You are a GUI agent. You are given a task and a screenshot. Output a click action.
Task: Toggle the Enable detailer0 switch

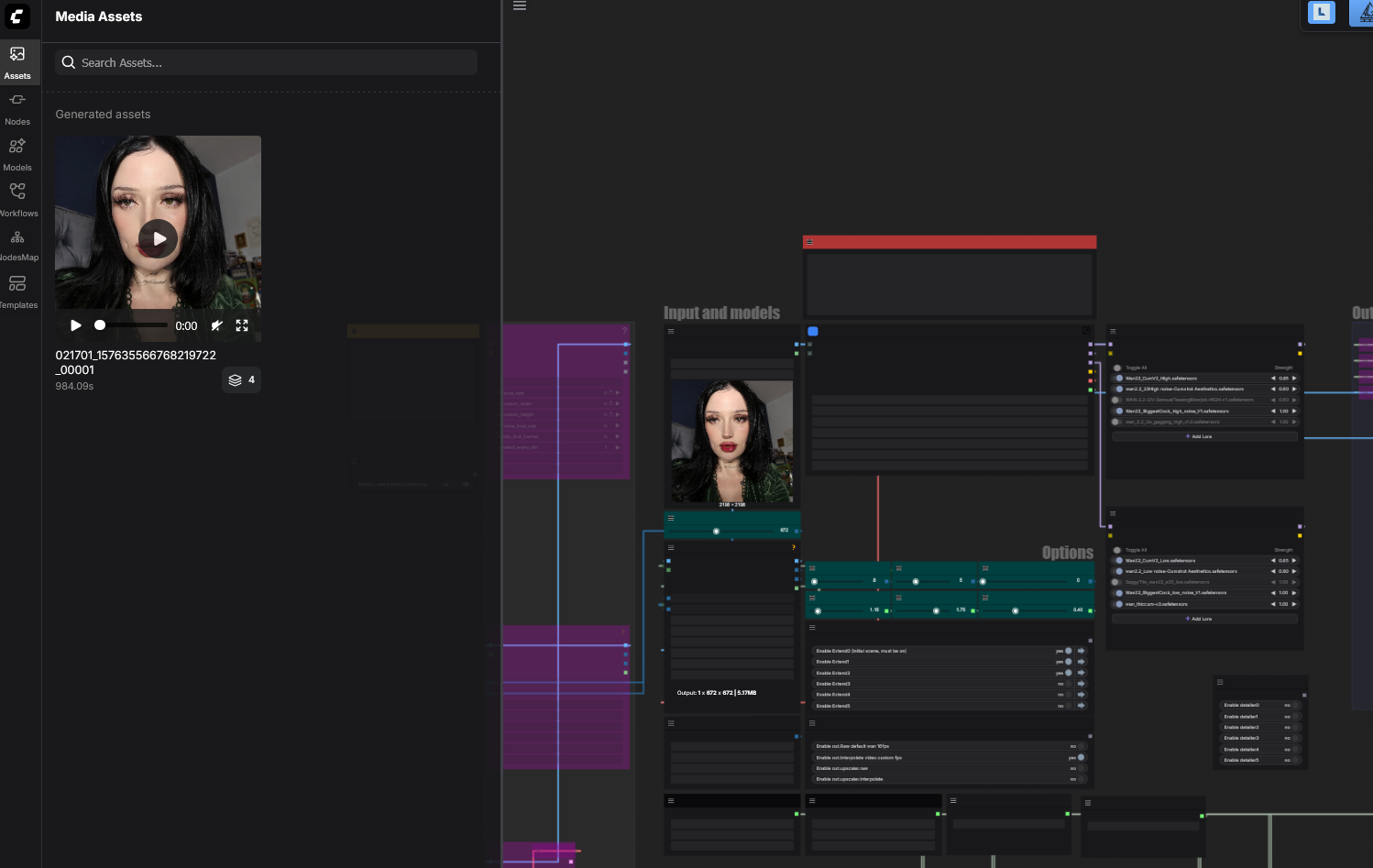coord(1296,706)
